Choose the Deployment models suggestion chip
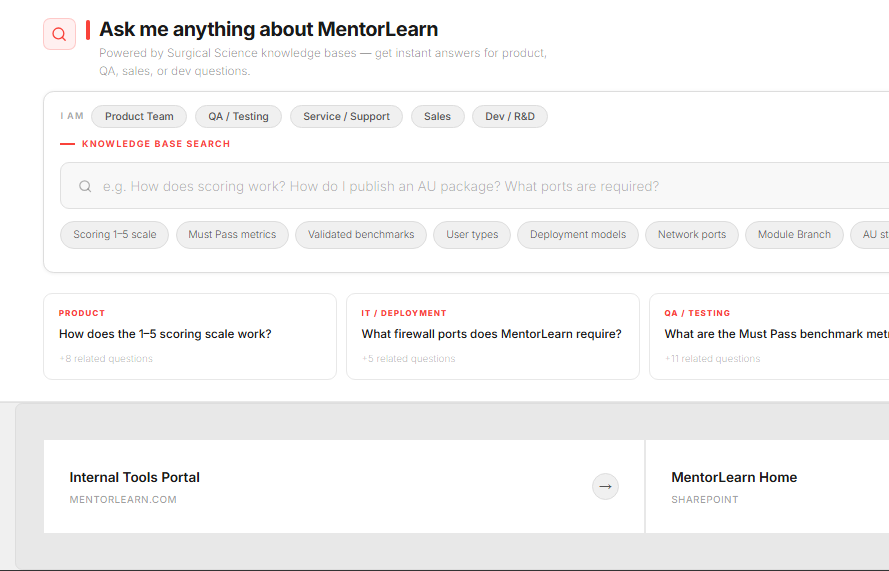 point(578,235)
